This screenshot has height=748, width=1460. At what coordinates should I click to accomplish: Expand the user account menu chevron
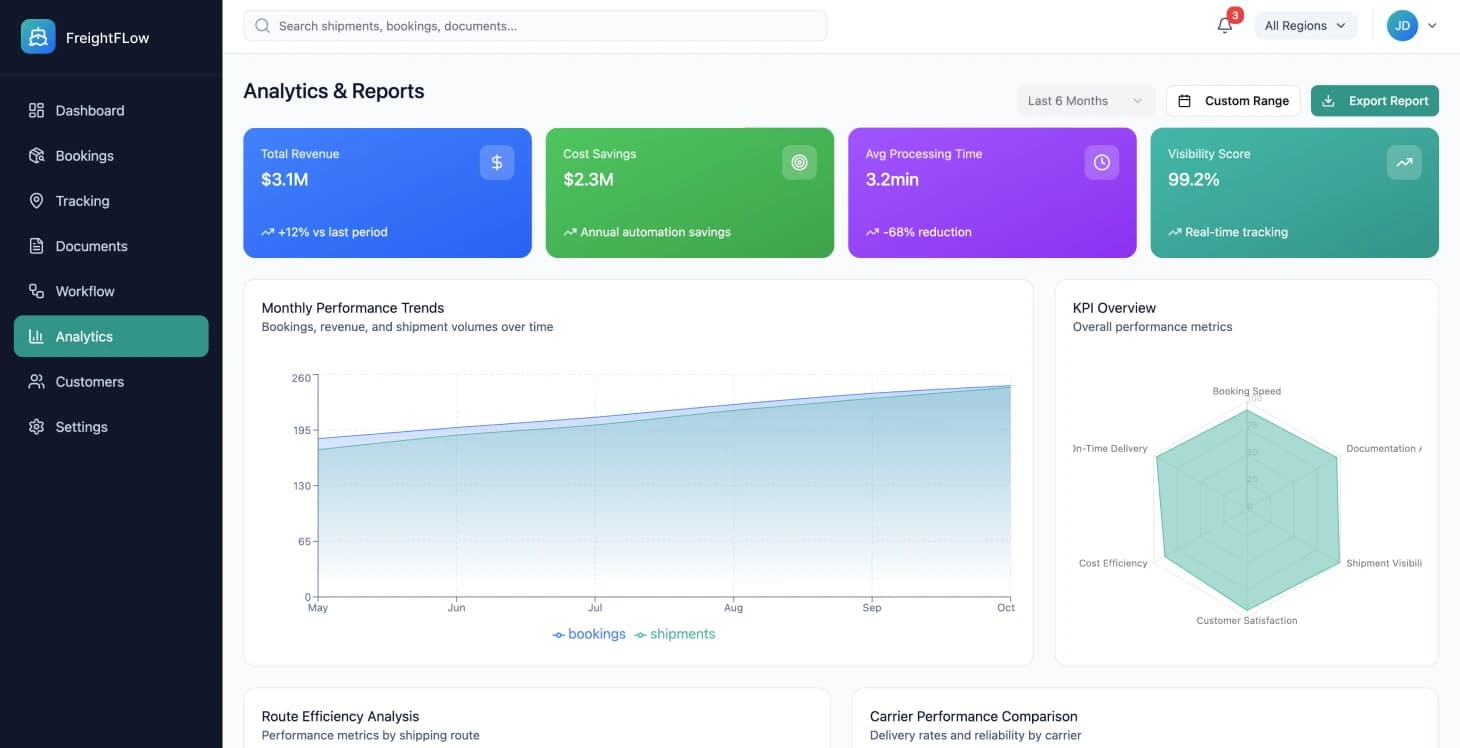[x=1432, y=26]
